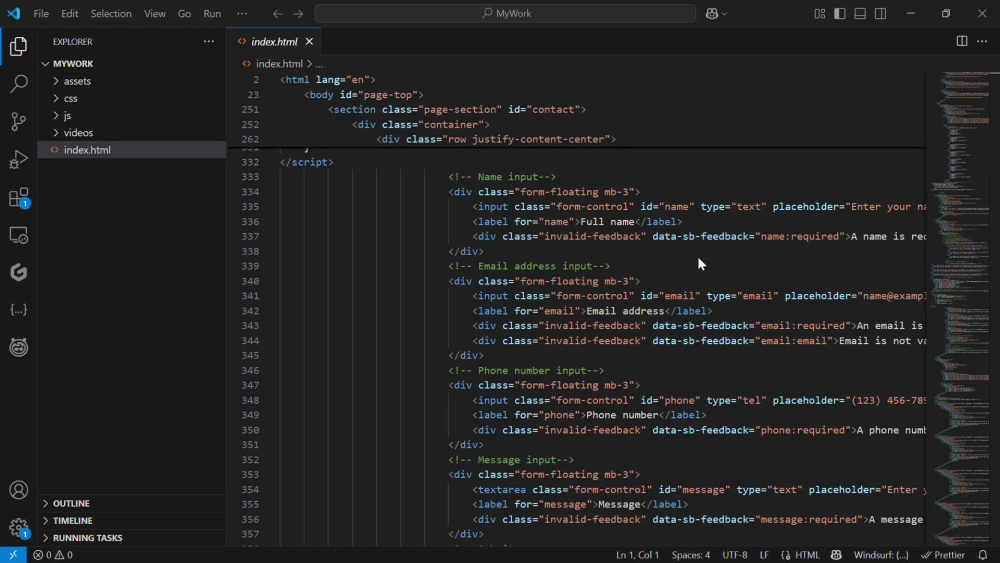Open the curly braces JSON extension icon

pyautogui.click(x=18, y=310)
